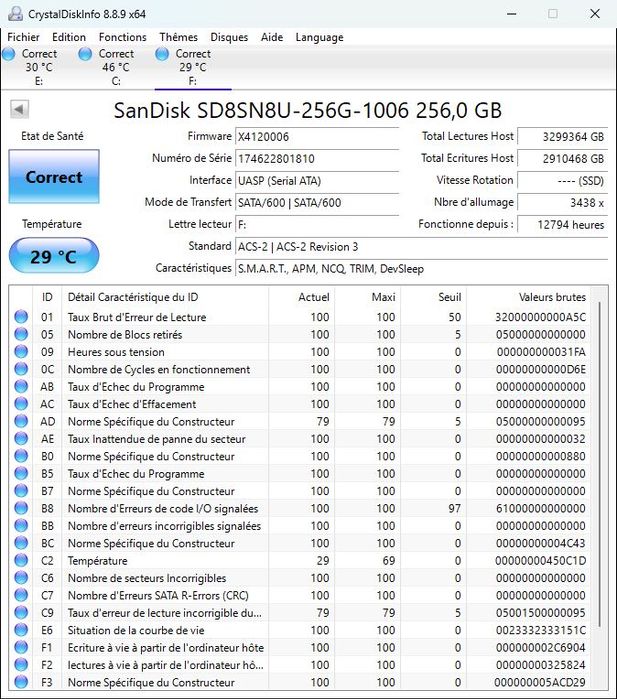The height and width of the screenshot is (699, 617).
Task: Select raw value 0000000450C1D
Action: point(540,560)
